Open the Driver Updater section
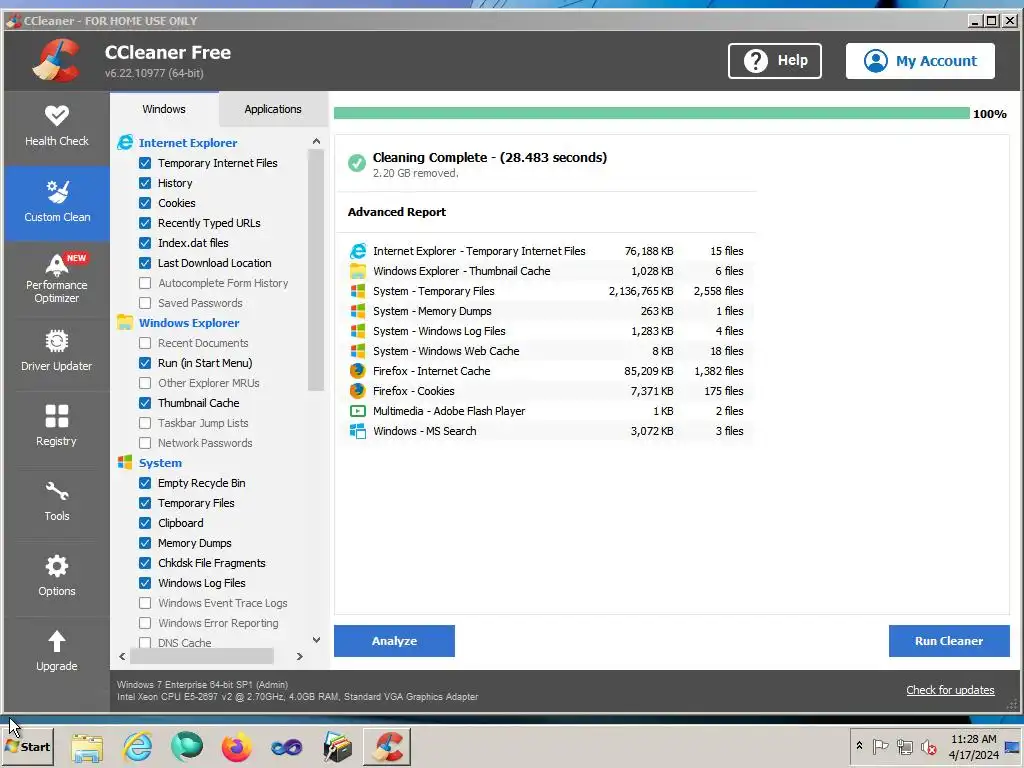1024x768 pixels. (57, 351)
